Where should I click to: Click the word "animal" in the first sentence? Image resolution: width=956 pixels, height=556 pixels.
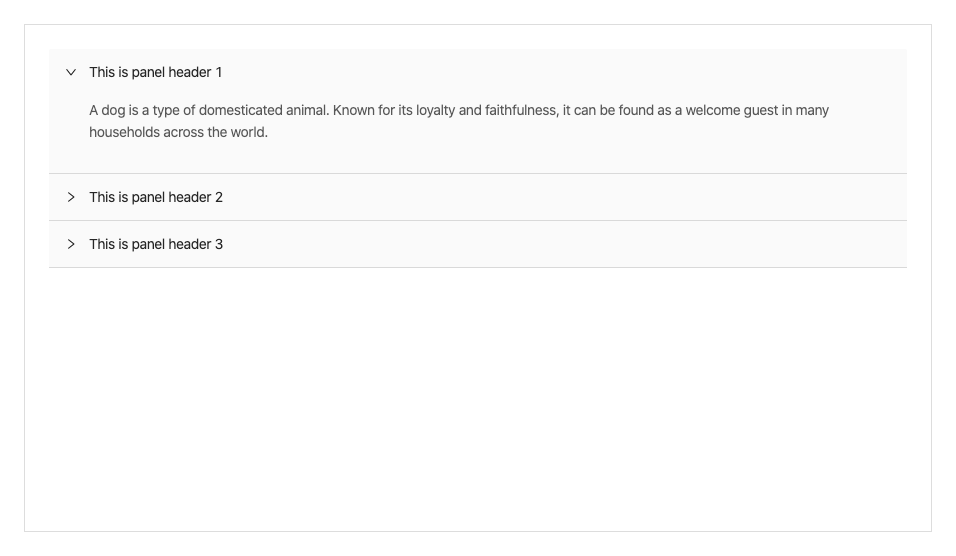pyautogui.click(x=306, y=111)
